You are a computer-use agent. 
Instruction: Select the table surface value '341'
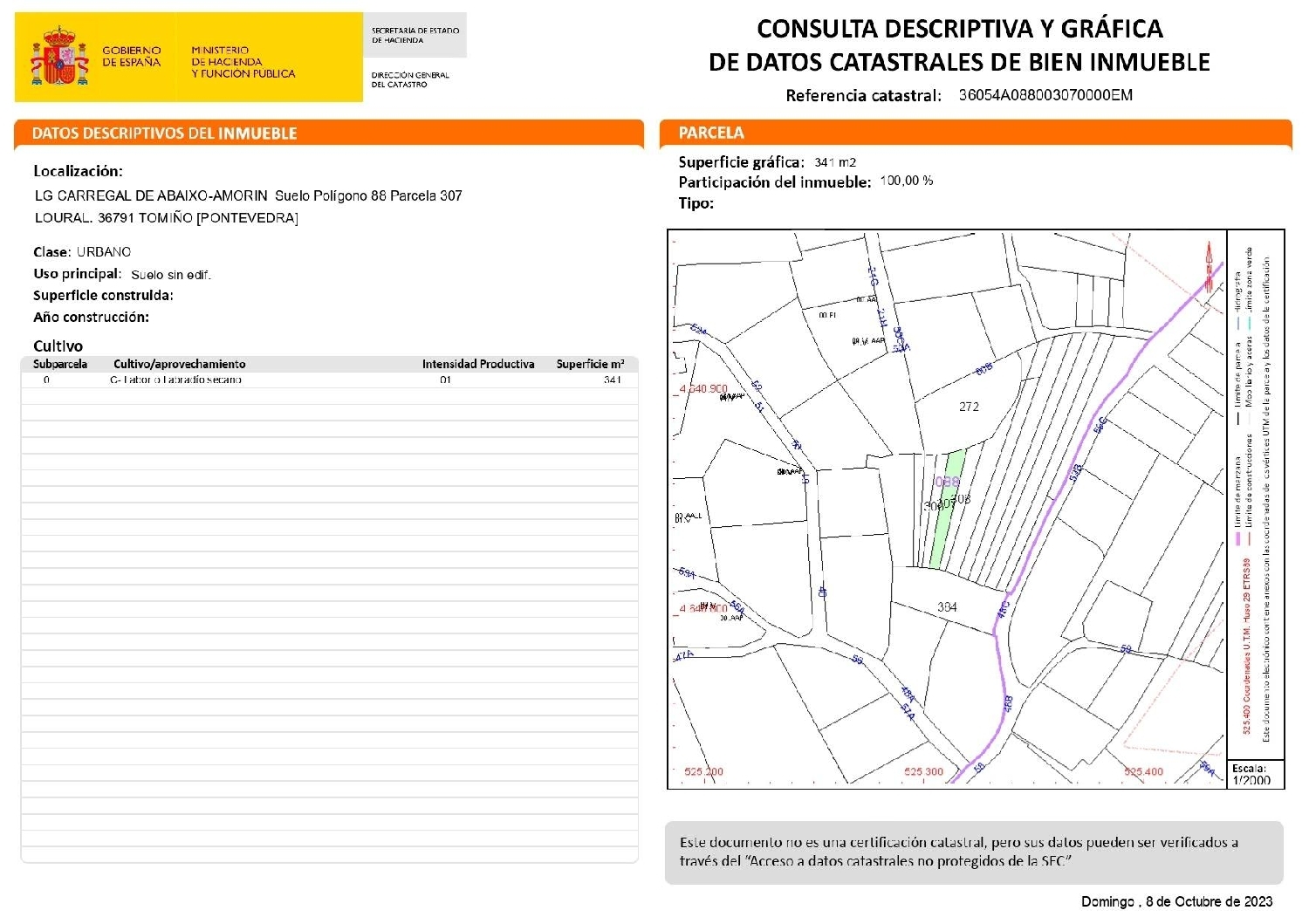(x=613, y=380)
